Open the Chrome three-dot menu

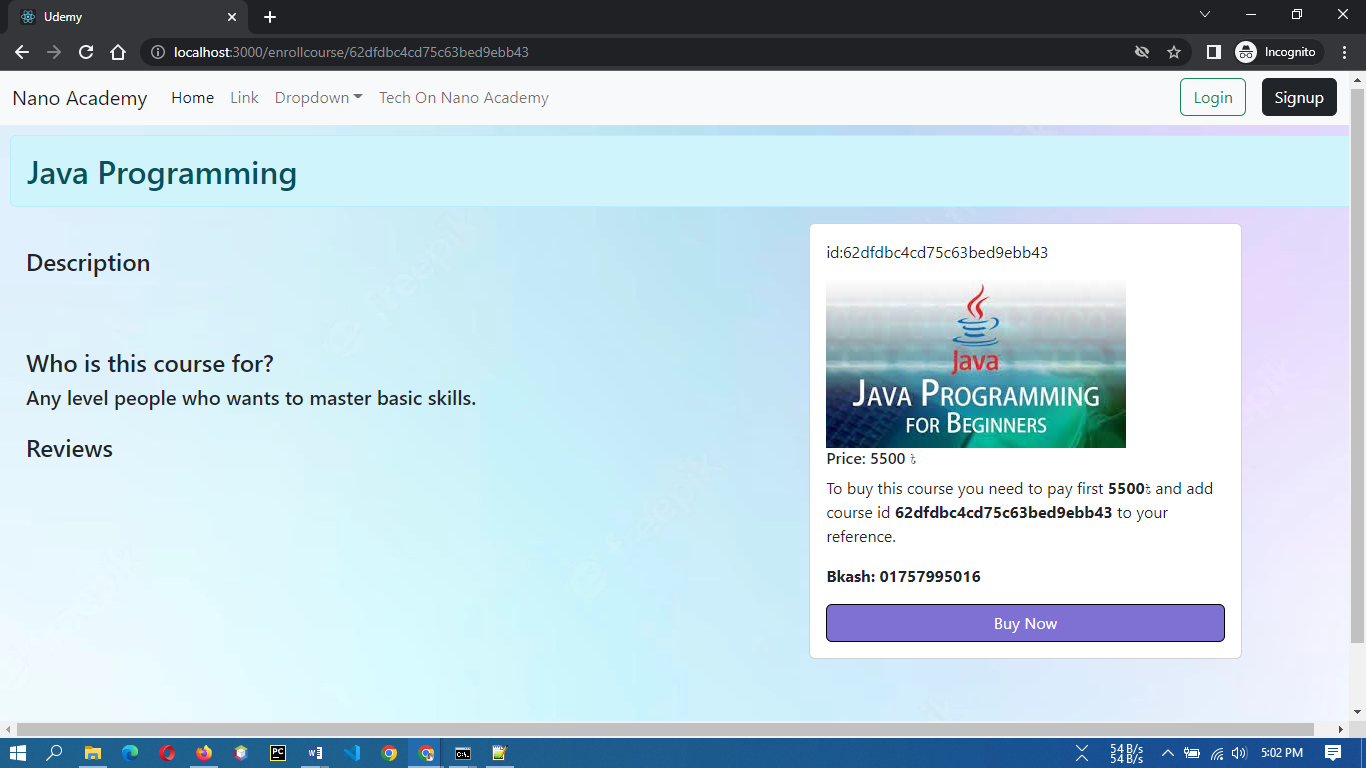[1344, 51]
